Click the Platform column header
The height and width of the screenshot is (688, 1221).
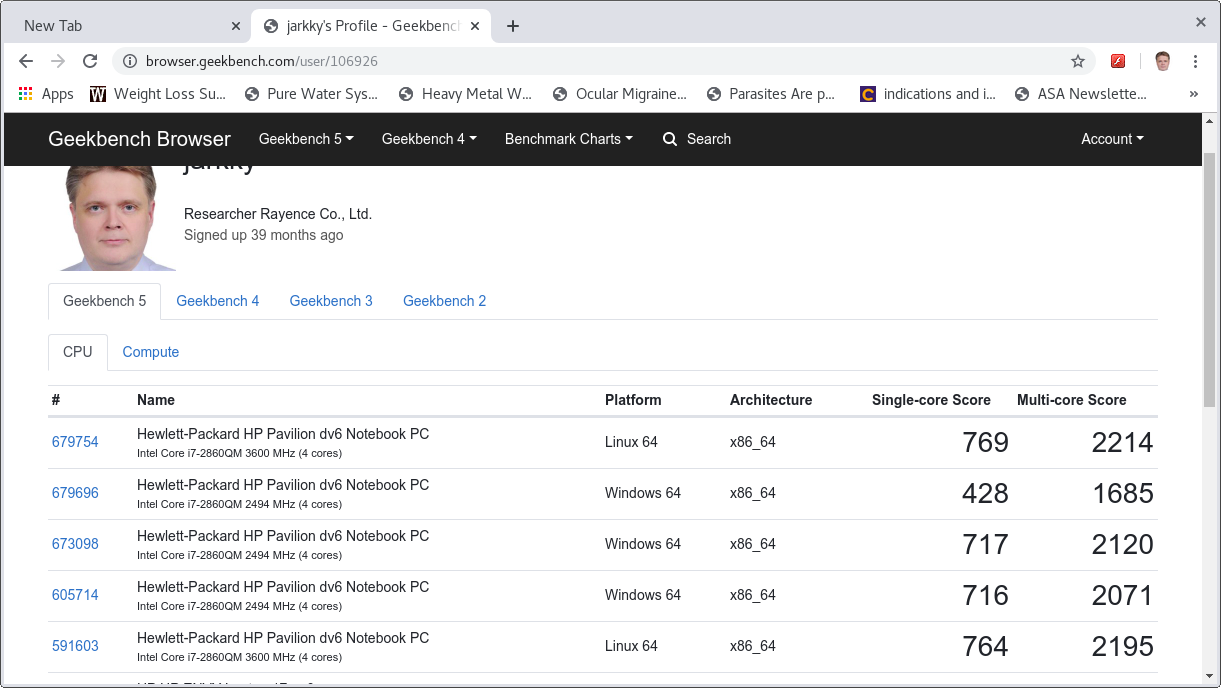coord(633,400)
